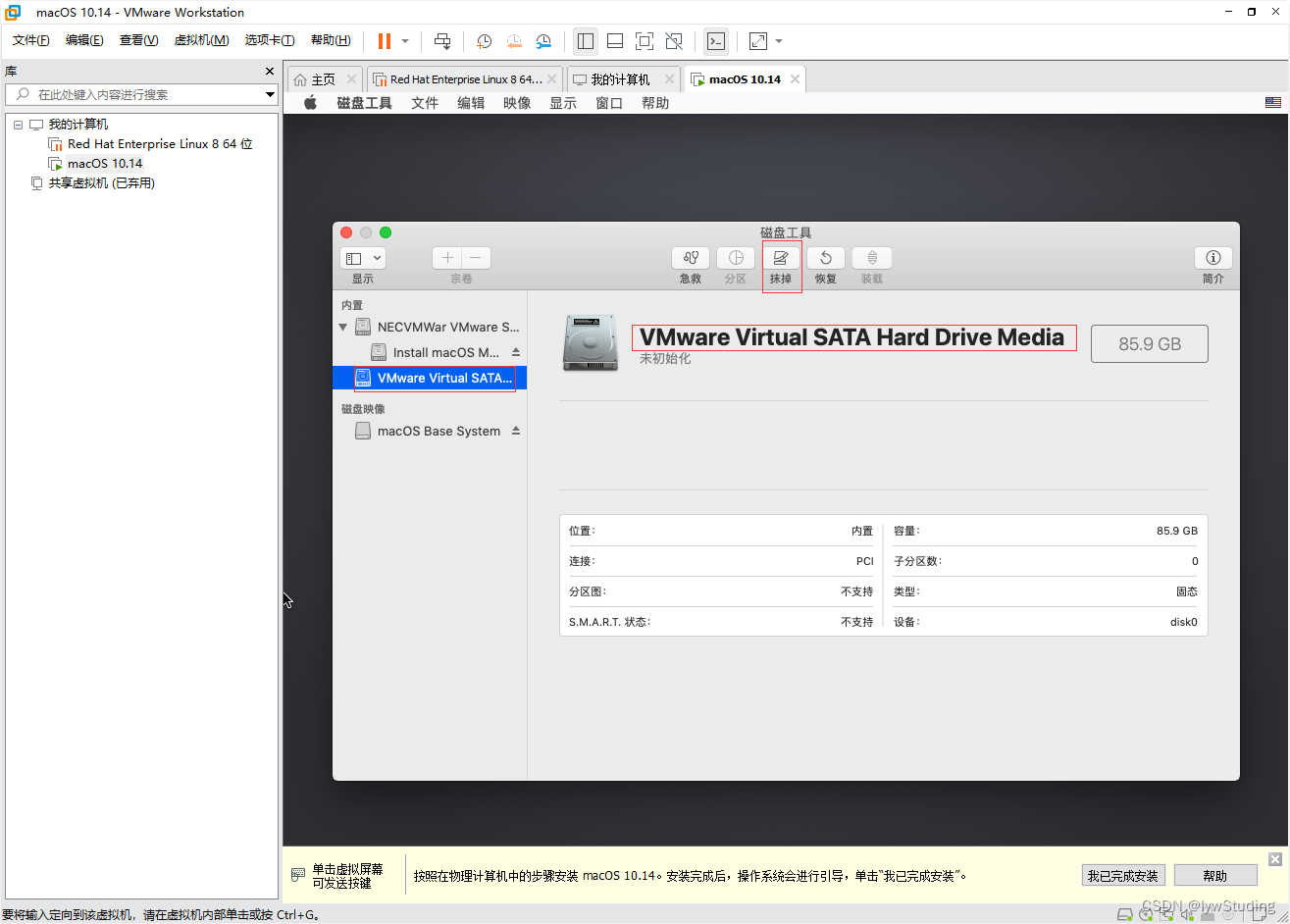The width and height of the screenshot is (1290, 924).
Task: Close the library panel with its X
Action: click(x=270, y=72)
